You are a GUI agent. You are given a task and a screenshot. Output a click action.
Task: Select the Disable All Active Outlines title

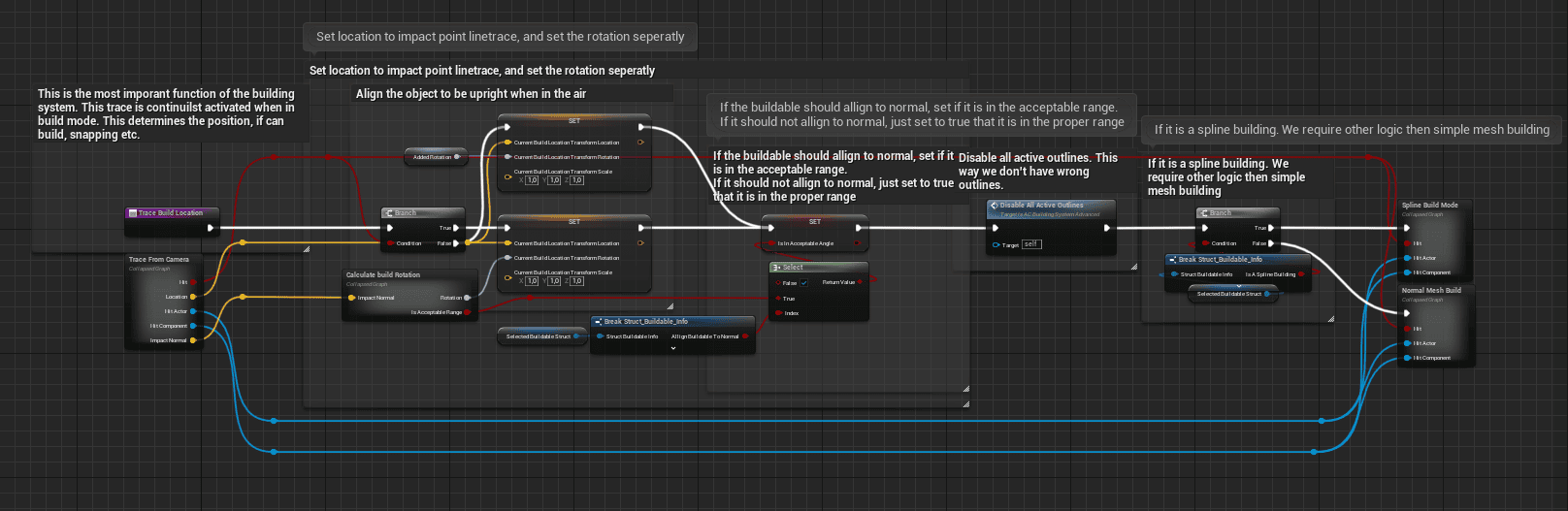[x=1041, y=206]
